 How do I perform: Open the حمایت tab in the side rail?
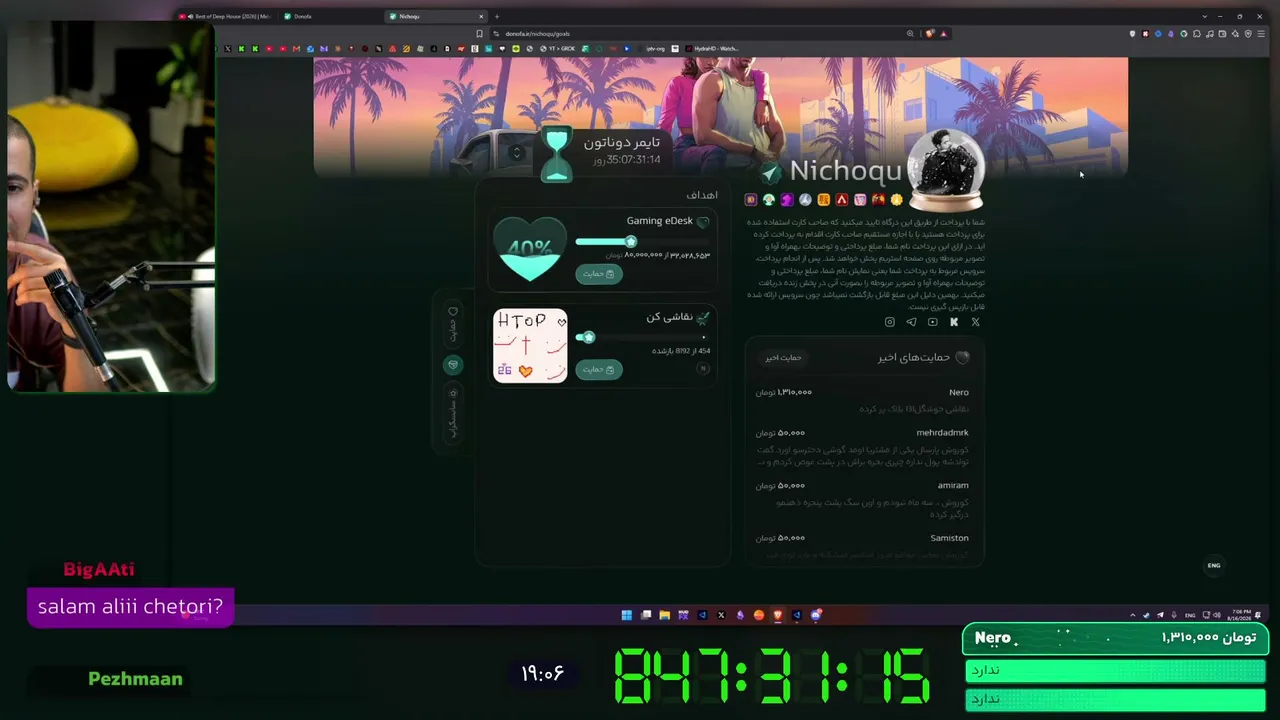point(453,322)
